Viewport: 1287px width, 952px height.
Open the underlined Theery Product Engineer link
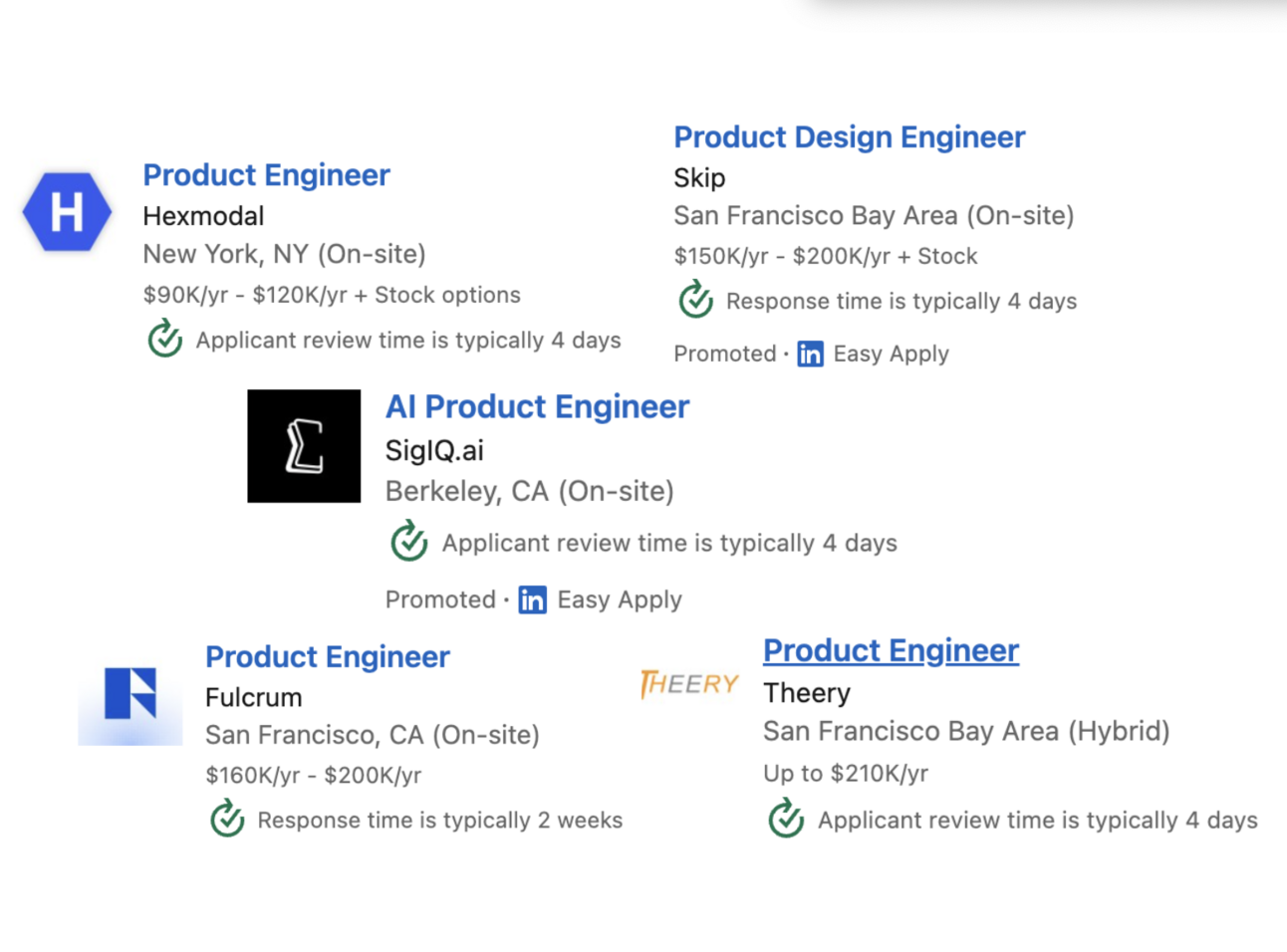coord(891,651)
